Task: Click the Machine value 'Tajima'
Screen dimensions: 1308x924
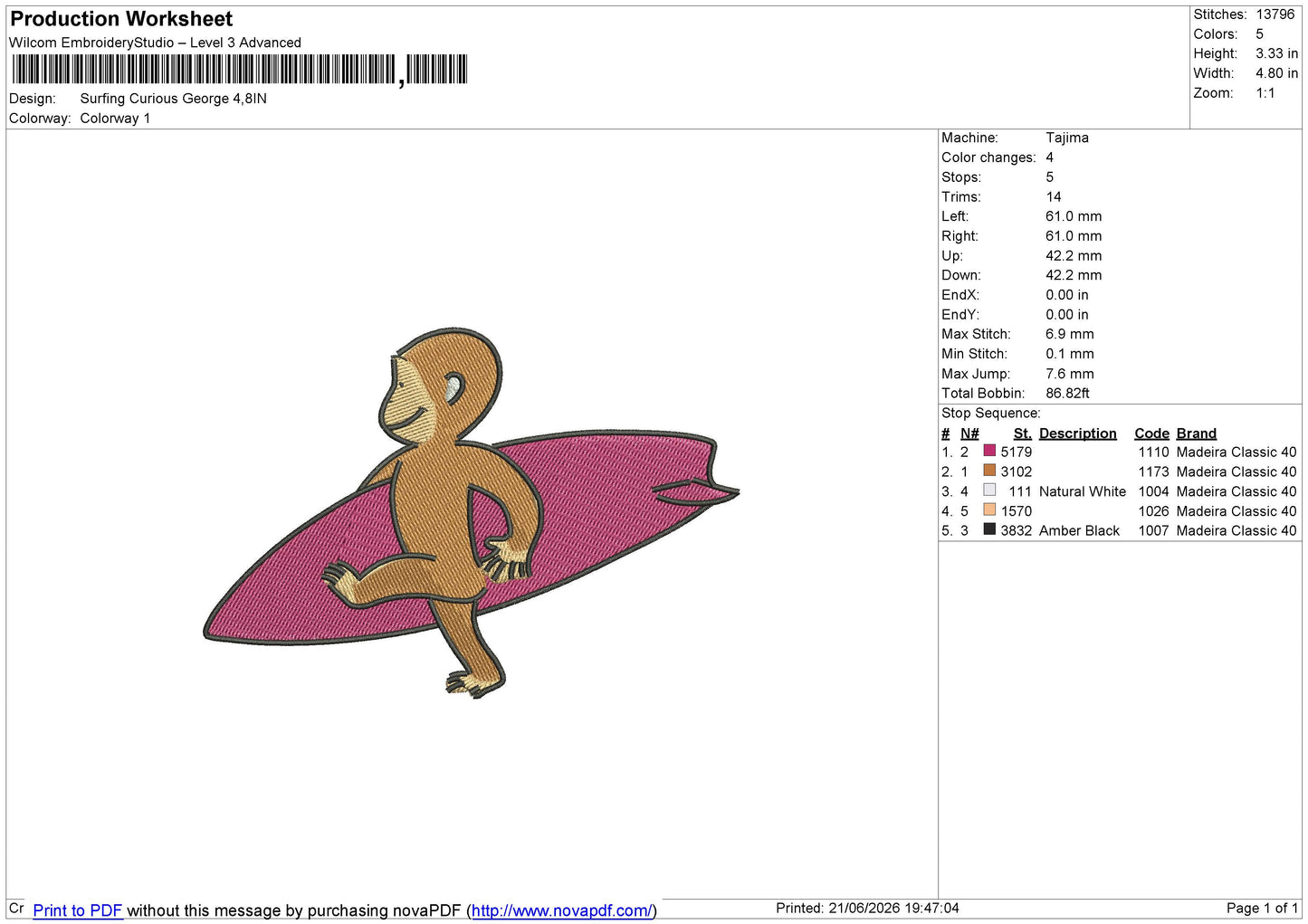Action: (1067, 138)
